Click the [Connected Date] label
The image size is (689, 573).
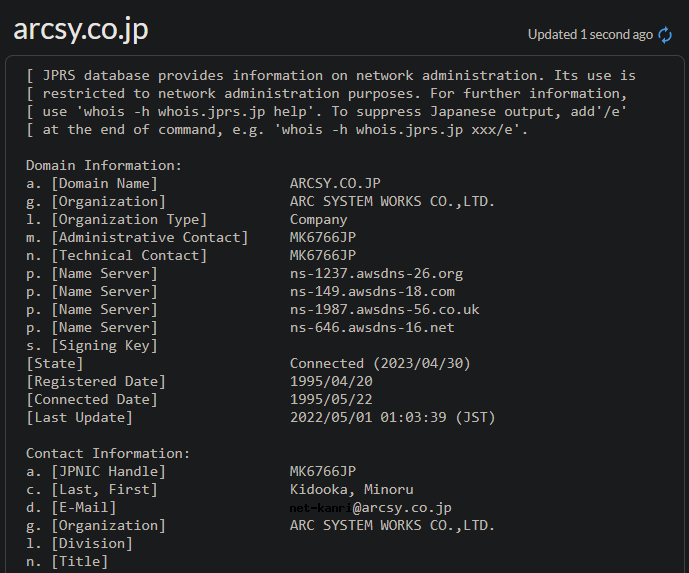(x=92, y=399)
